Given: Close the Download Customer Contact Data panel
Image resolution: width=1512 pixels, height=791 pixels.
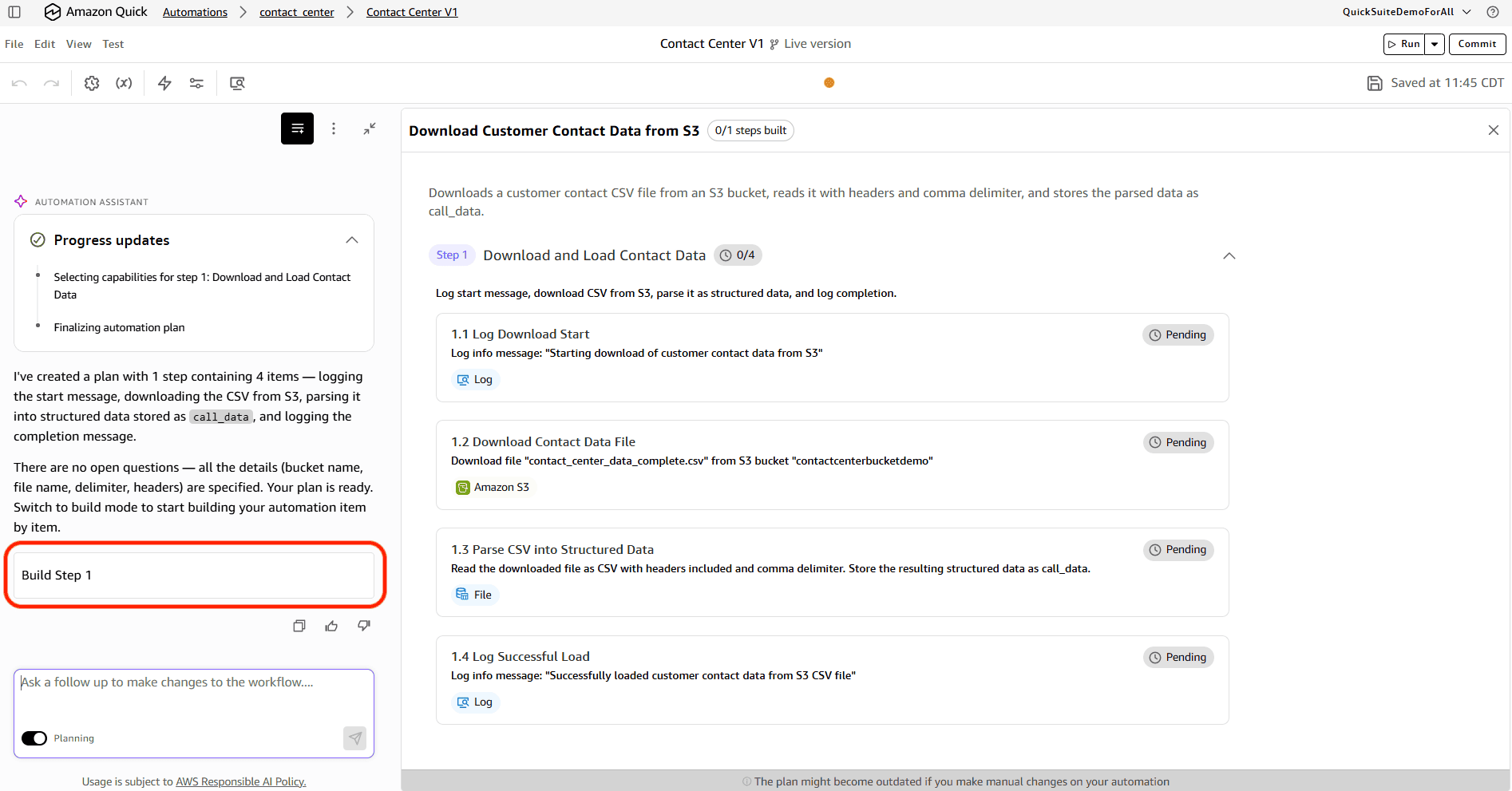Looking at the screenshot, I should tap(1494, 130).
